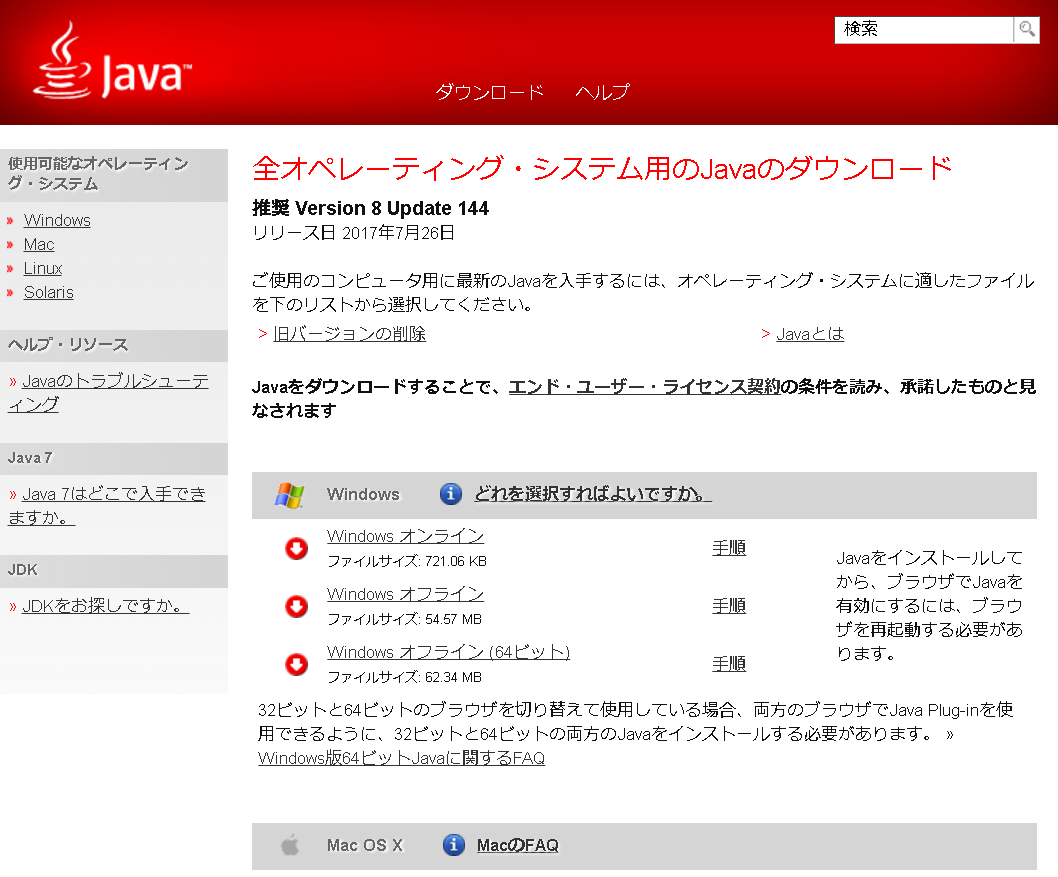The height and width of the screenshot is (877, 1058).
Task: Open エンド・ユーザー・ライセンス契約 link
Action: pyautogui.click(x=644, y=387)
